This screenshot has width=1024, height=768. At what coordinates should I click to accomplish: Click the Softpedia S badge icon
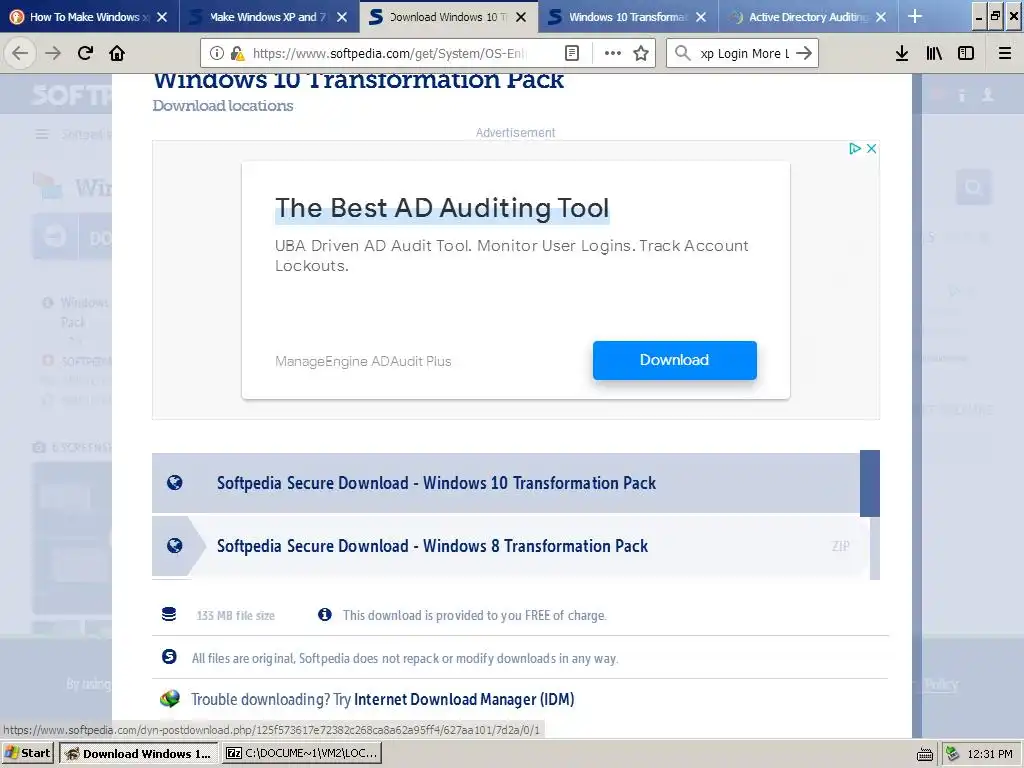[169, 656]
